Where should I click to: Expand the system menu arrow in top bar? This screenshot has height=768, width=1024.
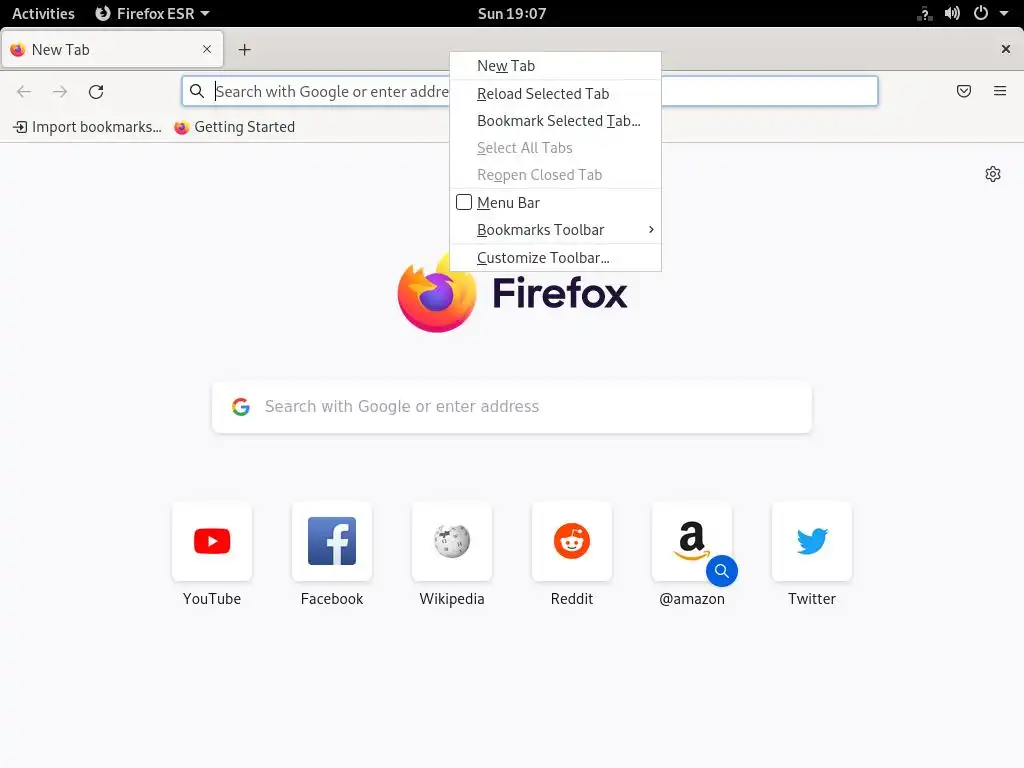click(1004, 13)
